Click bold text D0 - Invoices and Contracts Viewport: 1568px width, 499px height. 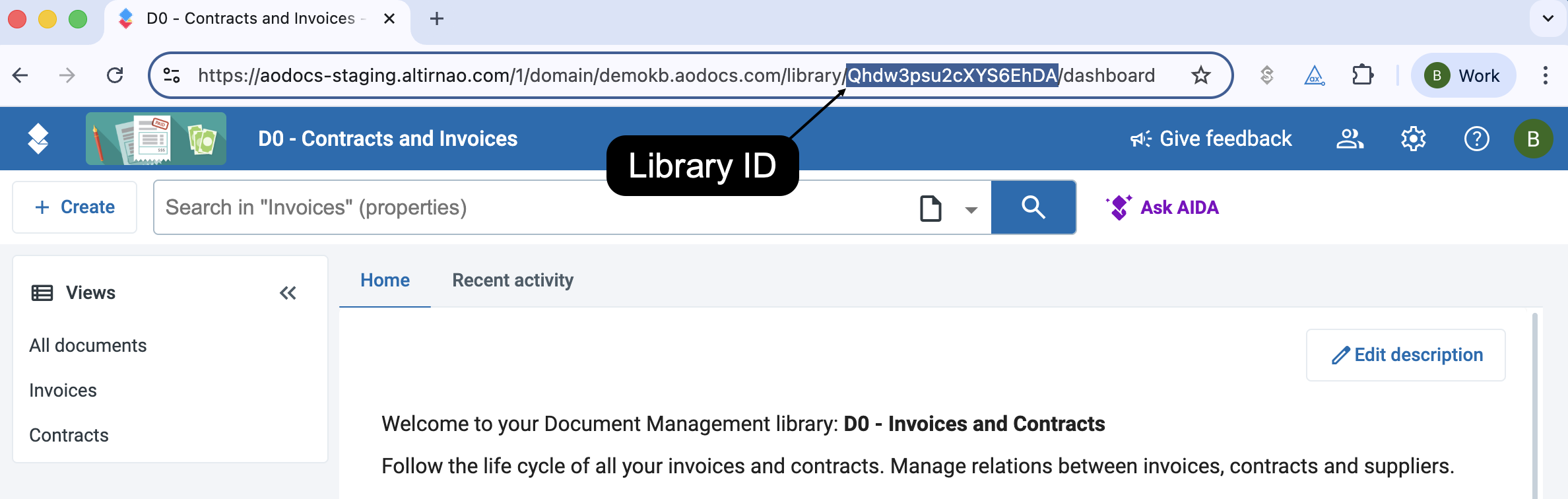[x=974, y=424]
